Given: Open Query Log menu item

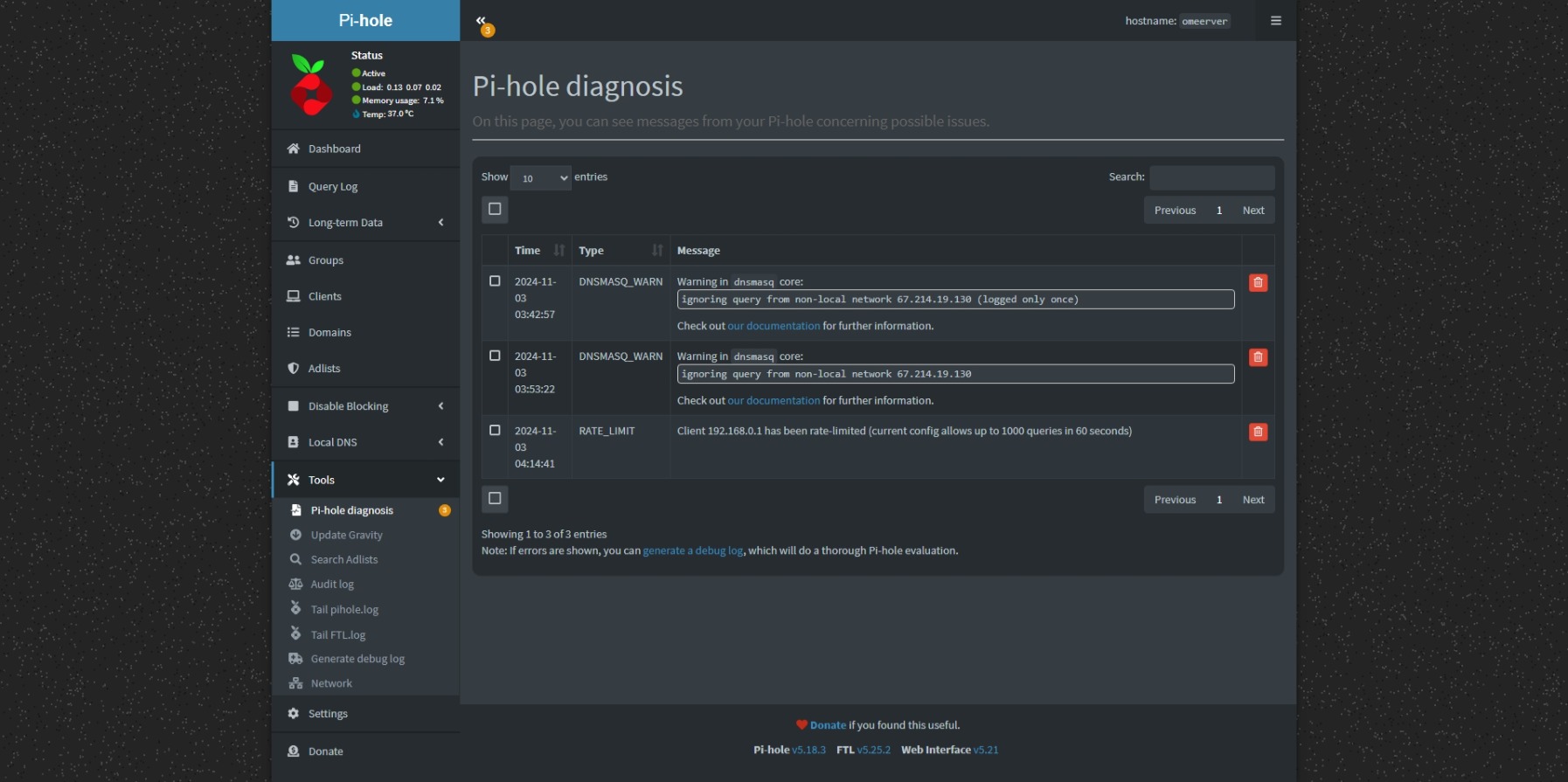Looking at the screenshot, I should coord(365,186).
